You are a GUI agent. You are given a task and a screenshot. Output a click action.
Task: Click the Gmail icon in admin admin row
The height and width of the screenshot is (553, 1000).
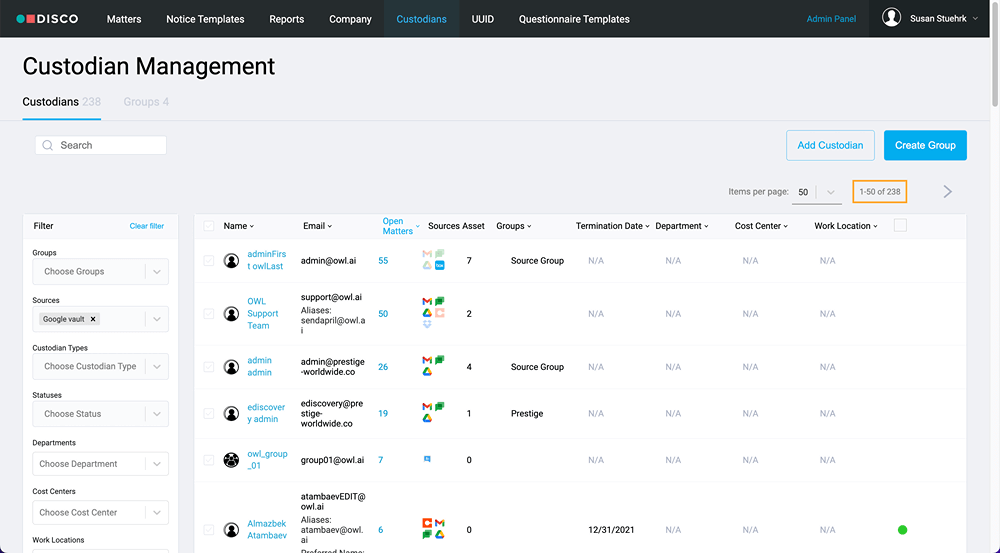(427, 360)
